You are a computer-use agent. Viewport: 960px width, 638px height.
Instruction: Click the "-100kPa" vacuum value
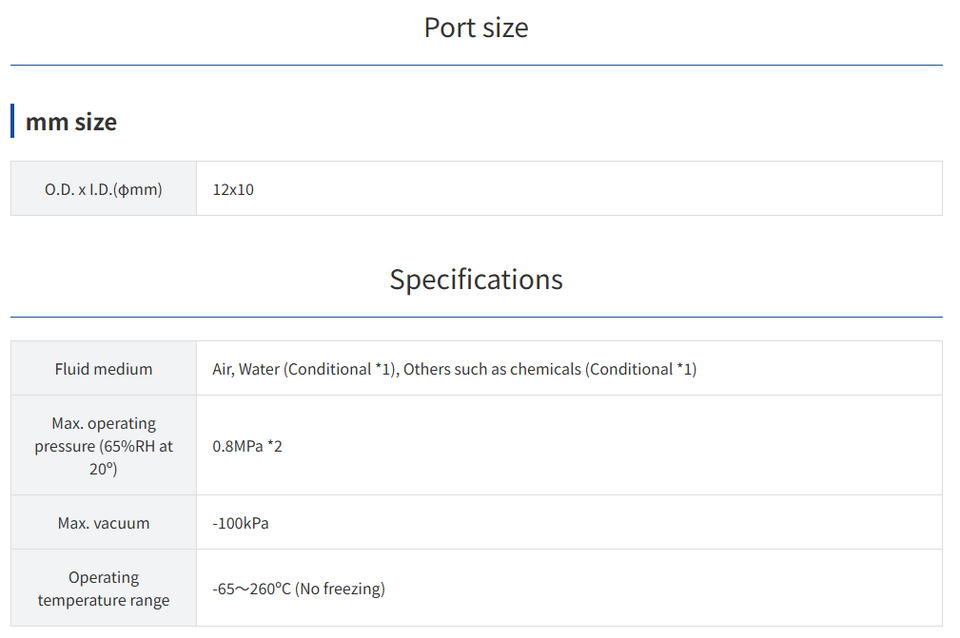pos(240,523)
